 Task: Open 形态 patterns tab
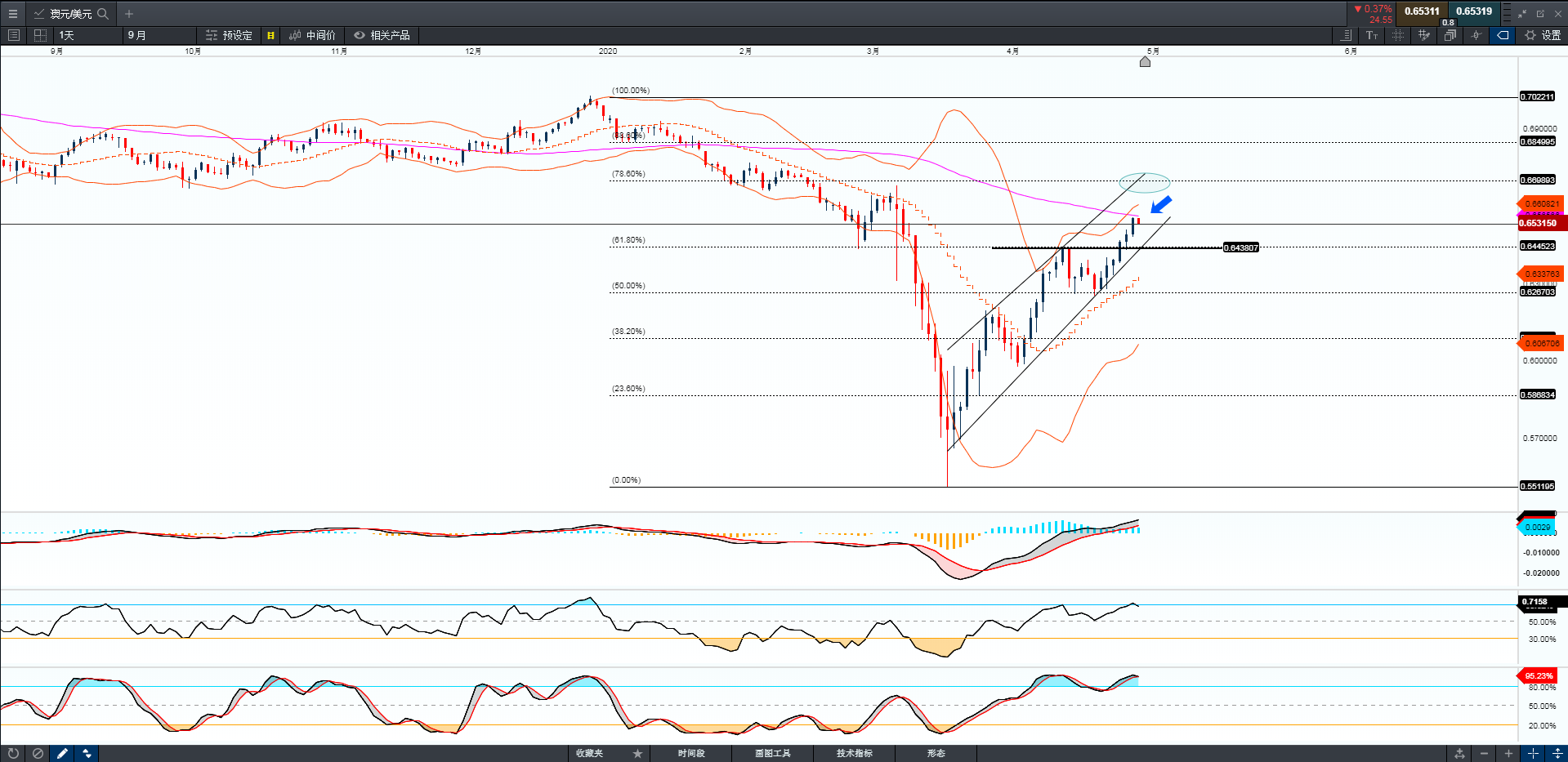coord(936,753)
